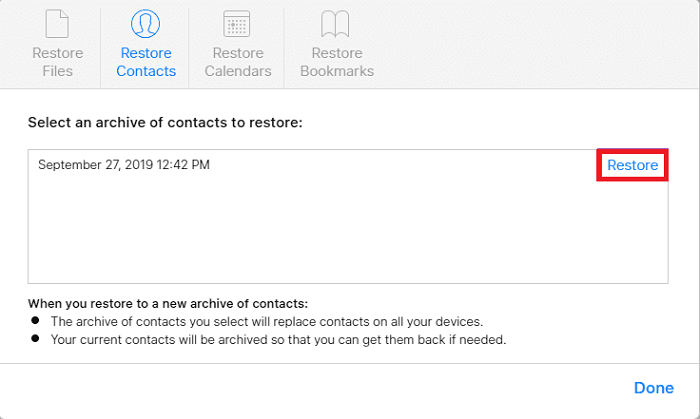This screenshot has height=419, width=700.
Task: Click Restore link for the September 27 archive
Action: tap(632, 165)
